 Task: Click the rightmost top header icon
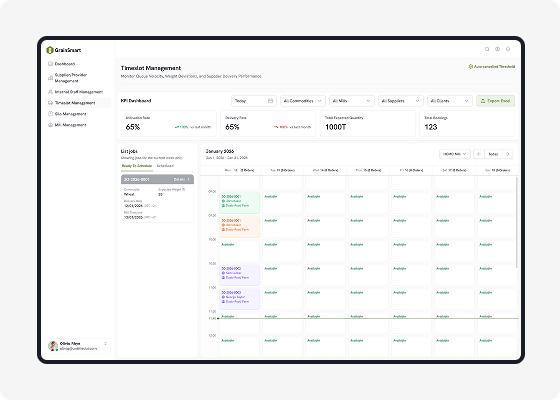[x=508, y=49]
